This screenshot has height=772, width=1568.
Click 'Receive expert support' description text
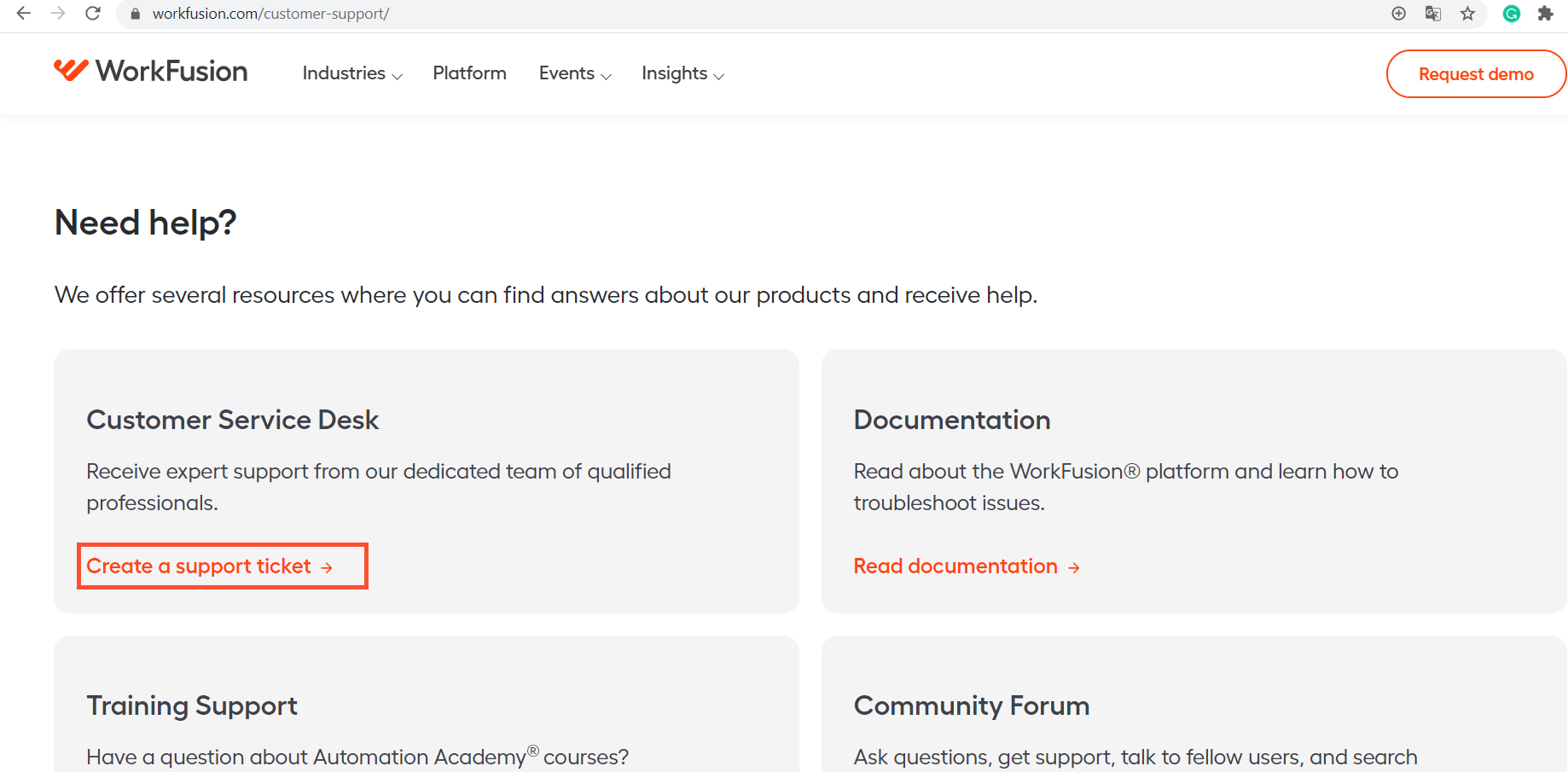[x=379, y=487]
